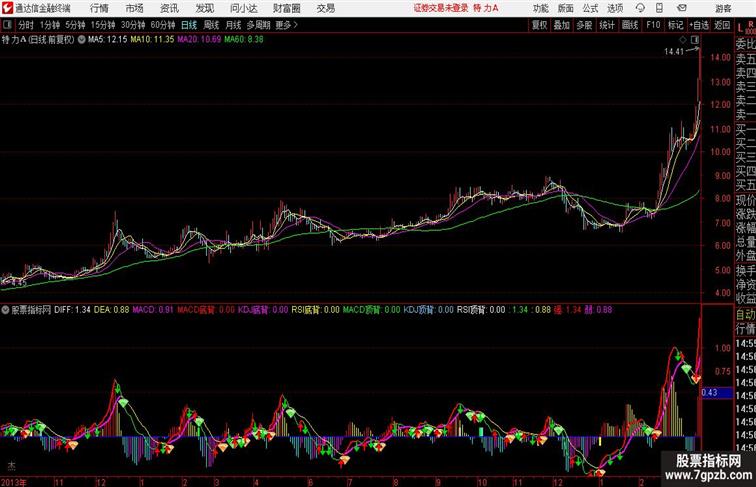
Task: Click the 复权 toolbar button
Action: coord(539,25)
